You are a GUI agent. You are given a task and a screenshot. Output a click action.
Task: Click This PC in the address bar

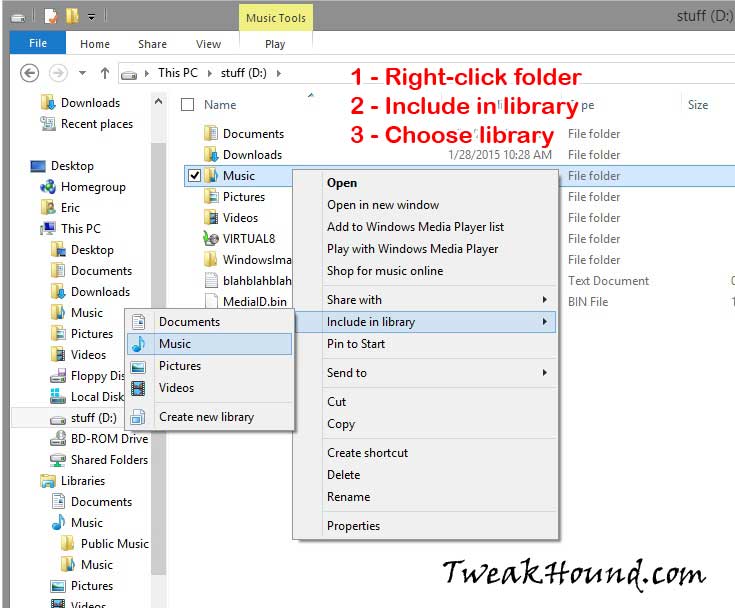178,73
